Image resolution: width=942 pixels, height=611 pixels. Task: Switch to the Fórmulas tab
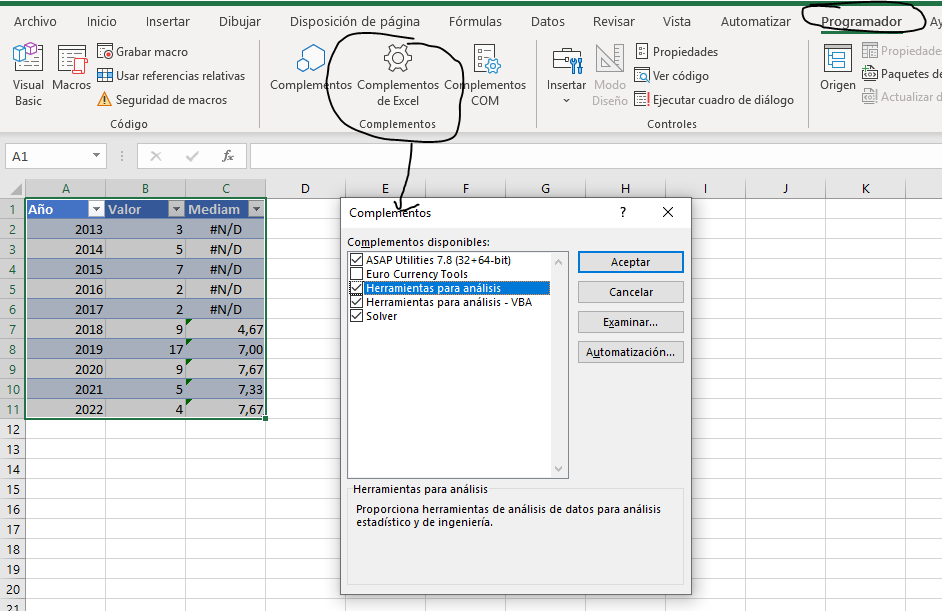pos(475,22)
